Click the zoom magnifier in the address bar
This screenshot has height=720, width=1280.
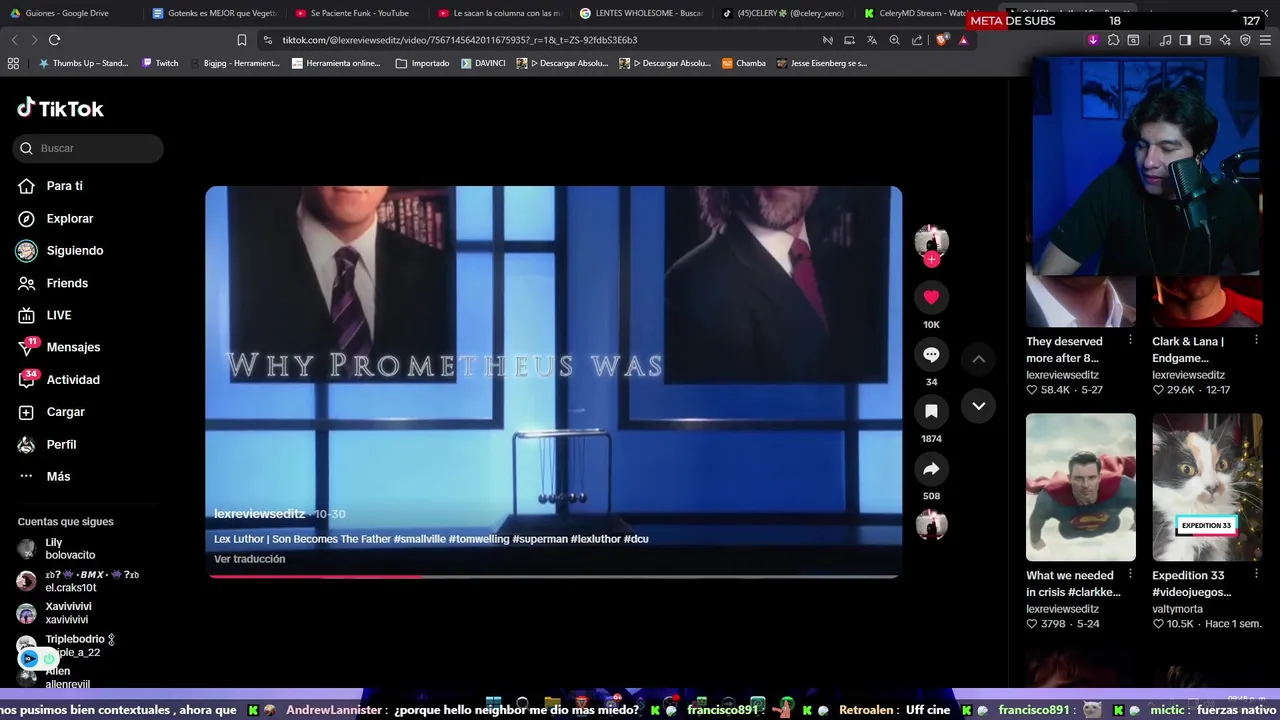pos(894,40)
